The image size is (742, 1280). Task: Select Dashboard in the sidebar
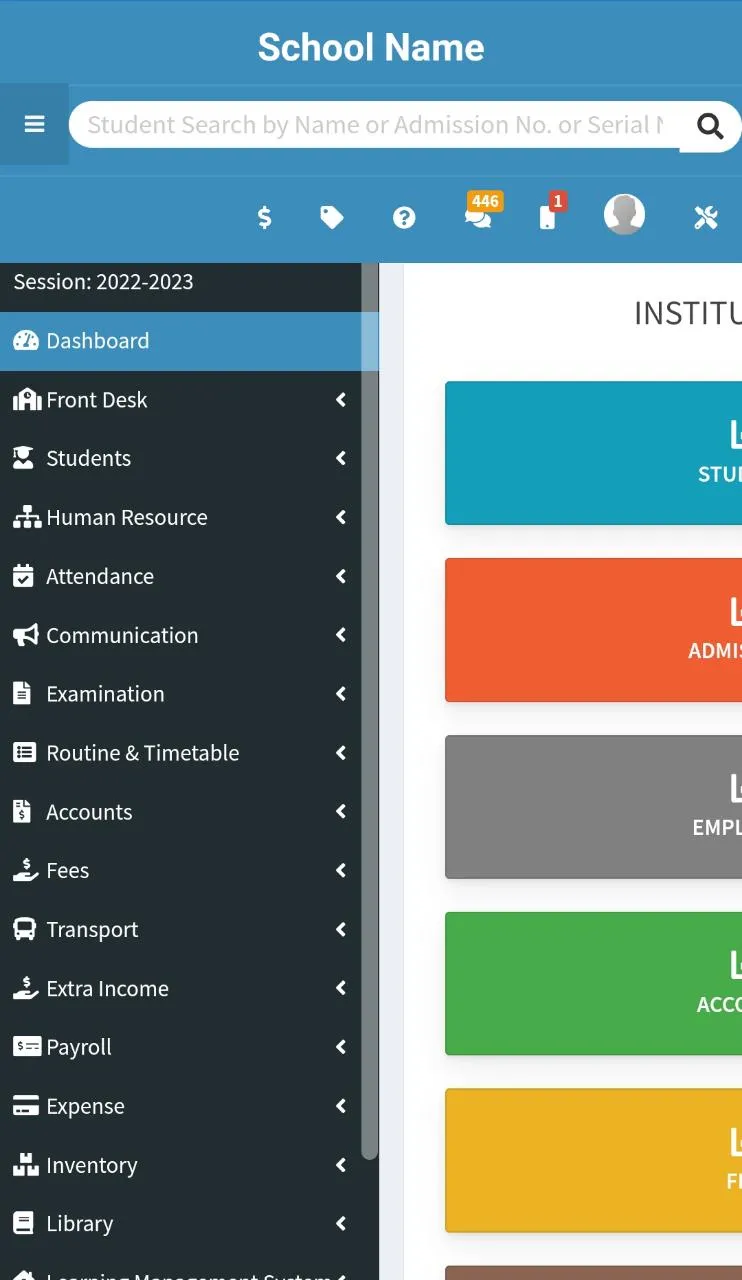tap(189, 341)
